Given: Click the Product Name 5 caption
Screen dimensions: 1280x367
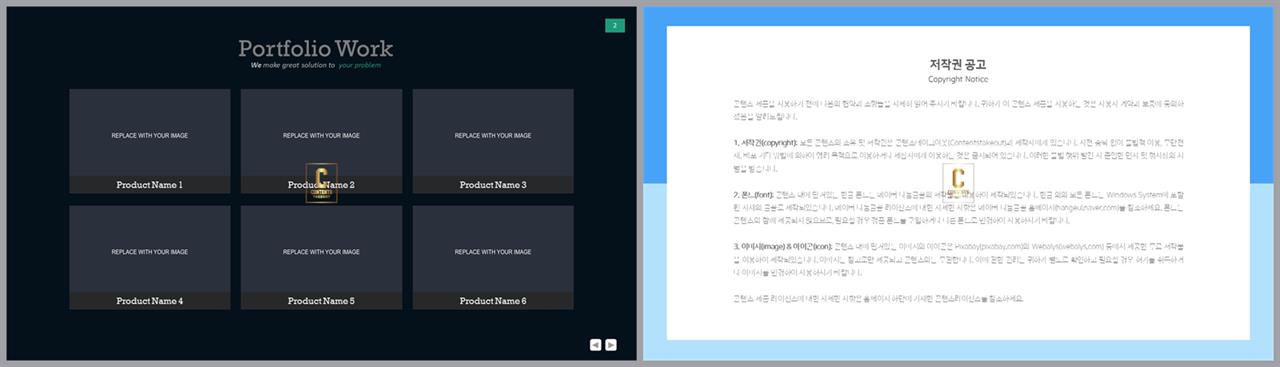Looking at the screenshot, I should pos(321,301).
